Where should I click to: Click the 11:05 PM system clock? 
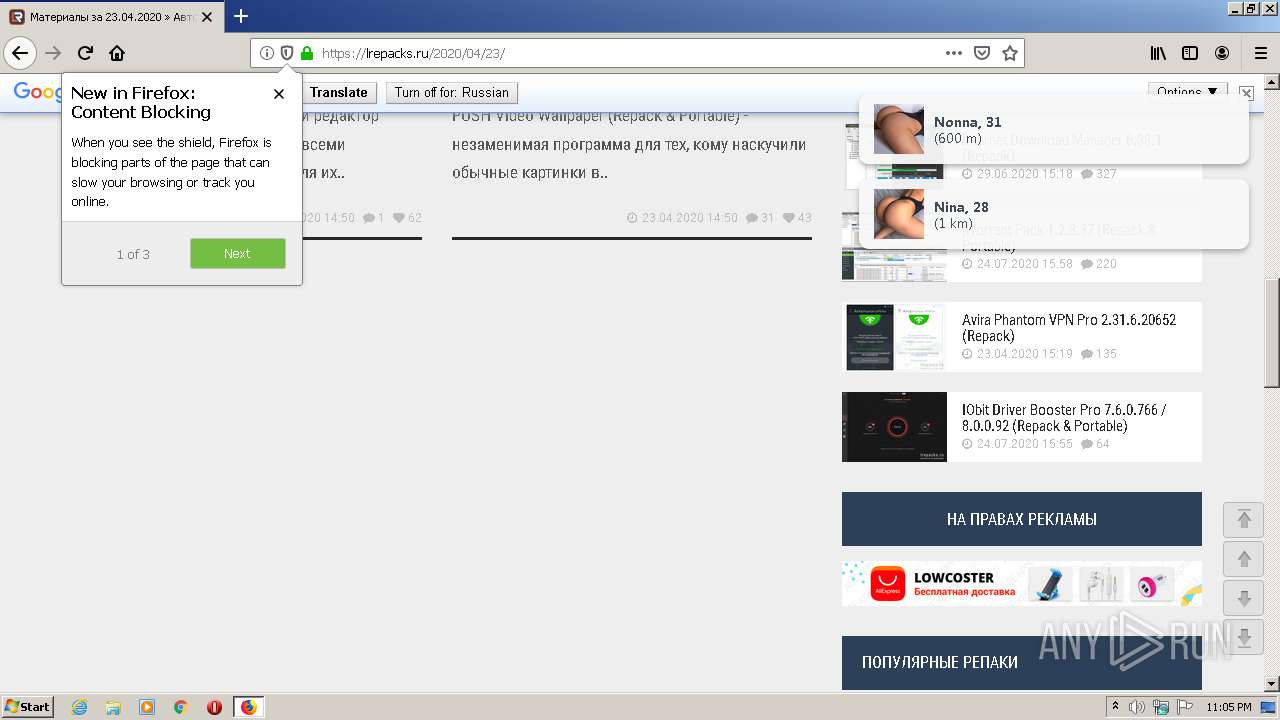tap(1229, 707)
